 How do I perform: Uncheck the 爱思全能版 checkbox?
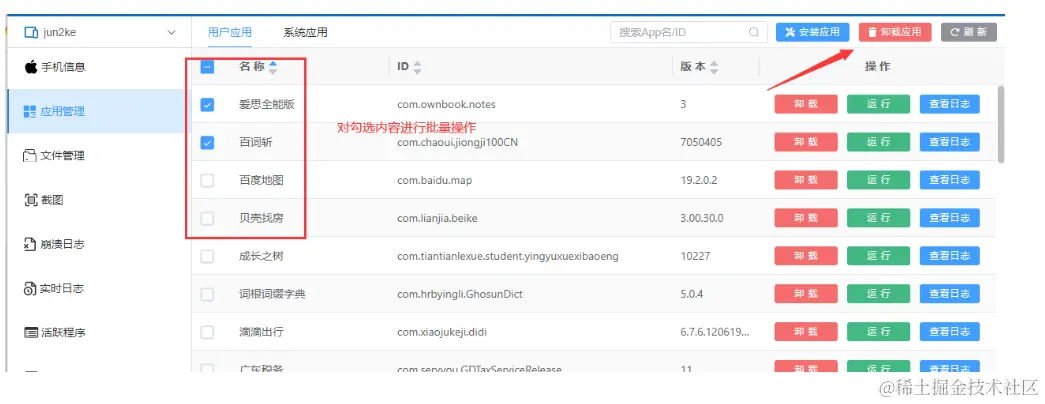(x=207, y=105)
